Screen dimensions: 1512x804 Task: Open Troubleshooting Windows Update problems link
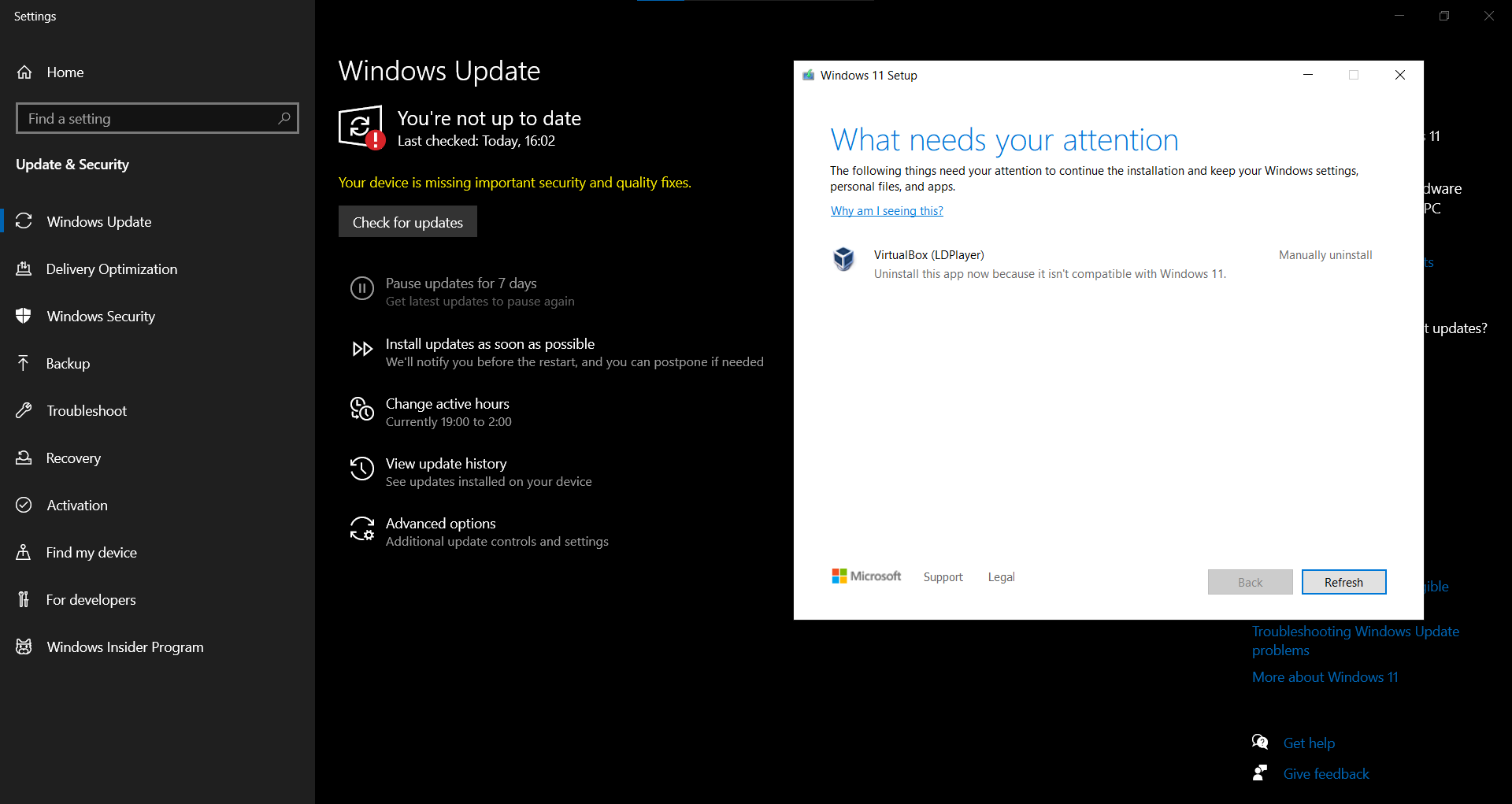(1355, 640)
